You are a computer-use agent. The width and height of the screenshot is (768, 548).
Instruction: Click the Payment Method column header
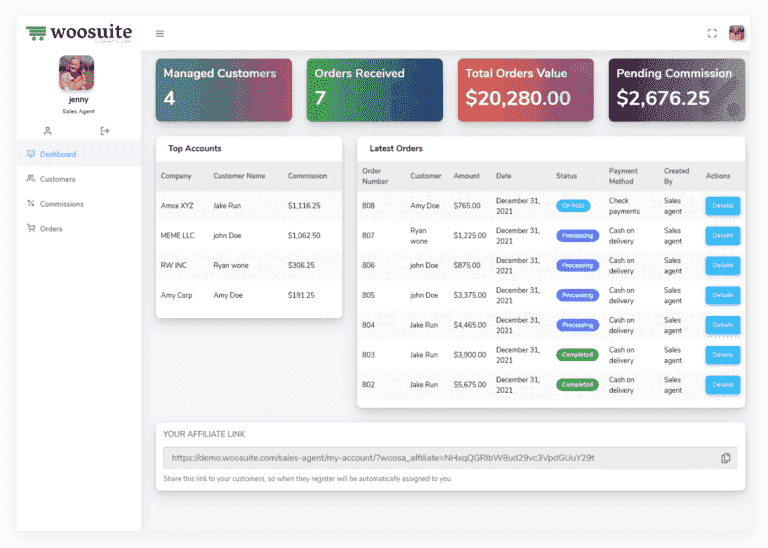pyautogui.click(x=623, y=176)
